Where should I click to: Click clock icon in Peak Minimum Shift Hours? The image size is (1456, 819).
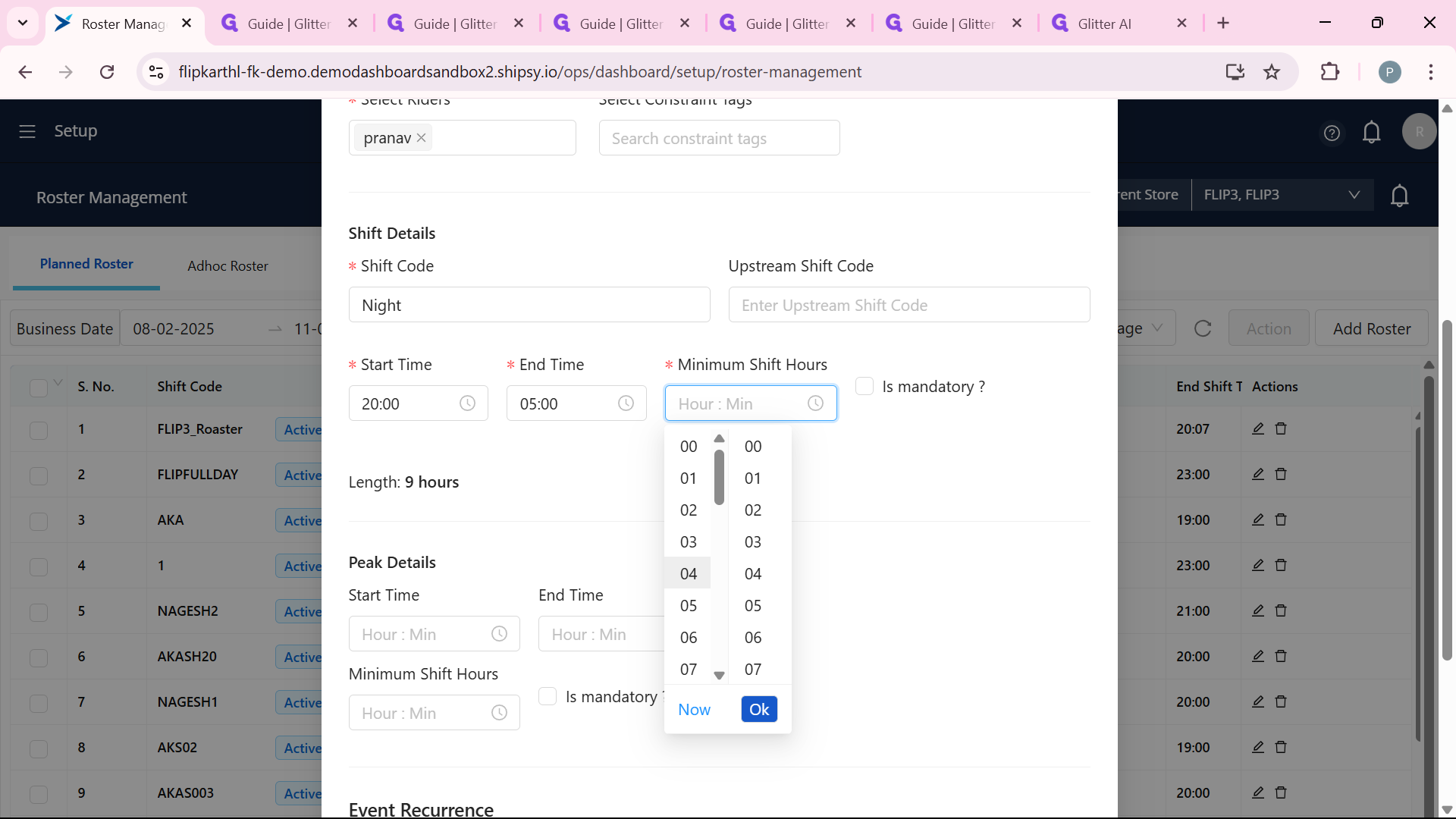pos(499,713)
